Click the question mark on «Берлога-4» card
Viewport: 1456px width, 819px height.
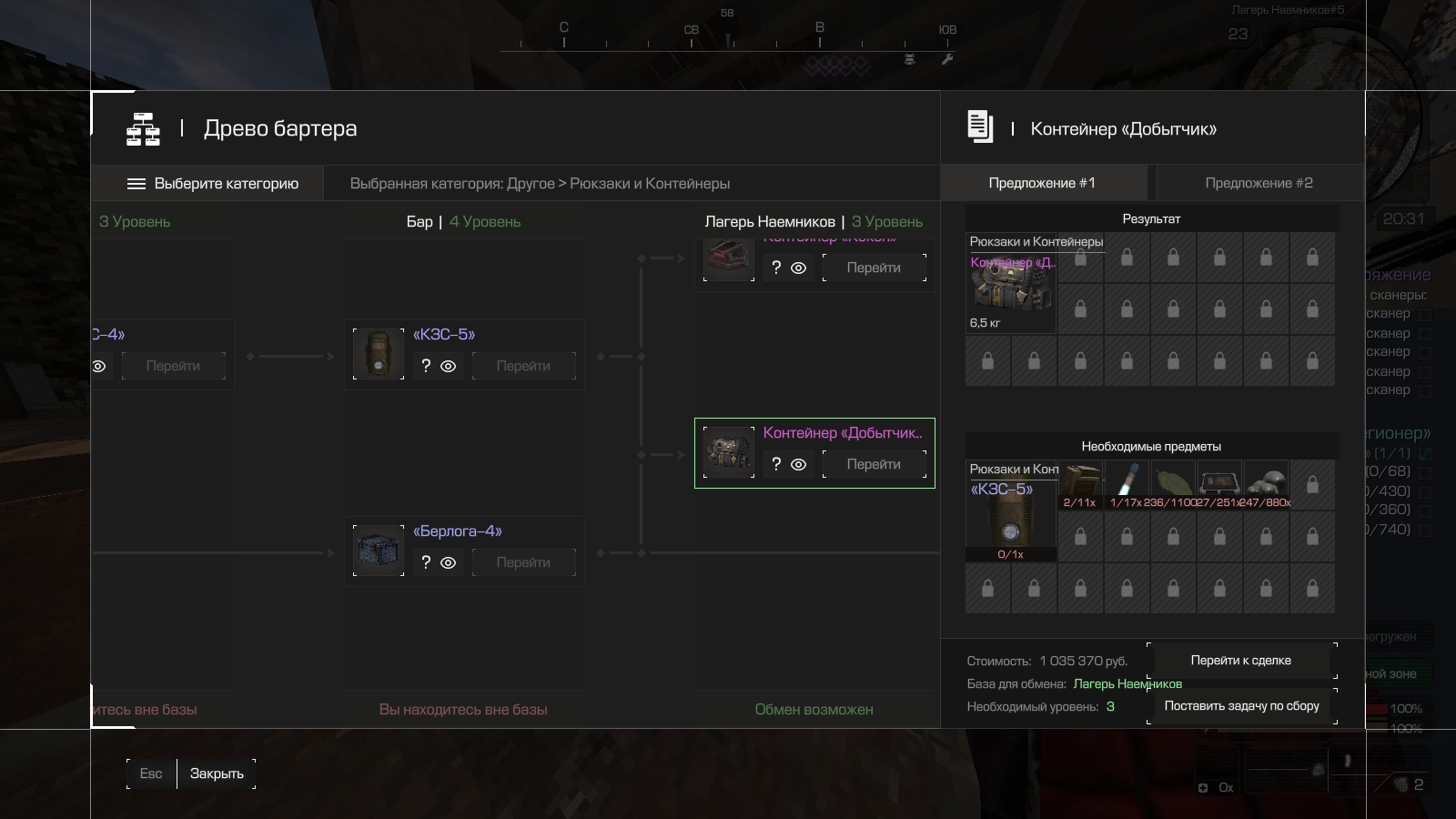[x=426, y=562]
